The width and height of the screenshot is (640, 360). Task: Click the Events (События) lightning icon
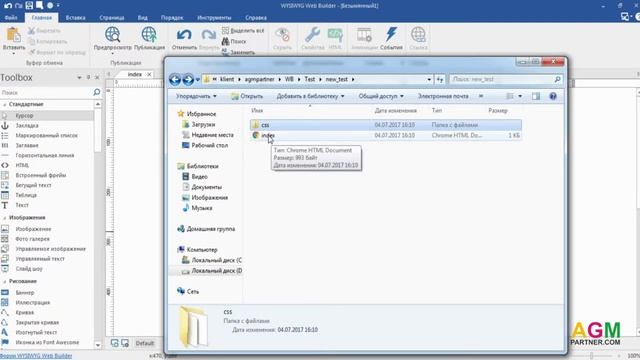pos(391,35)
